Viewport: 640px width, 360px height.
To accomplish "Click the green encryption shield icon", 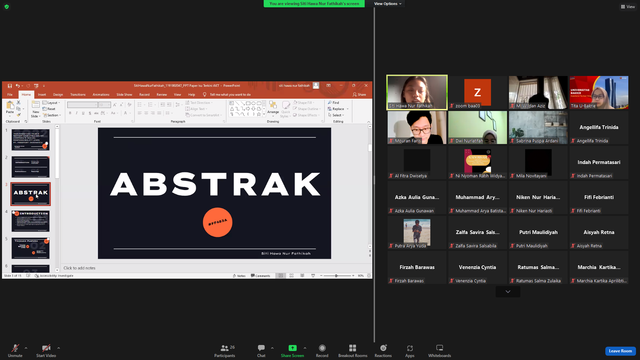I will (x=7, y=7).
